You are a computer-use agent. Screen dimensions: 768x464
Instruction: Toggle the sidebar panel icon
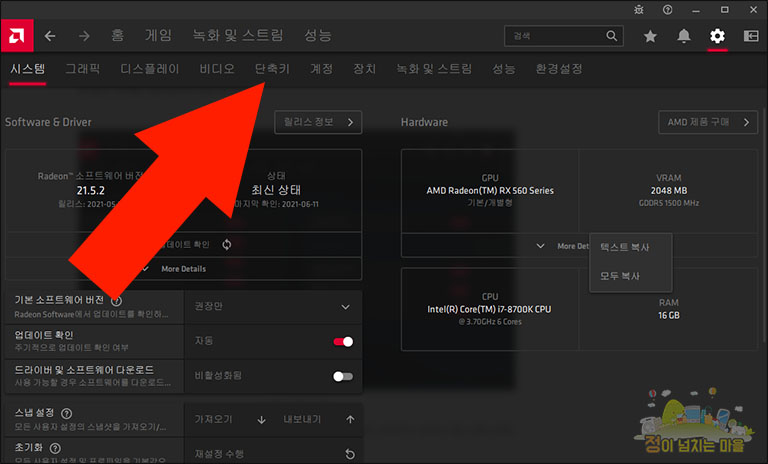(x=751, y=36)
